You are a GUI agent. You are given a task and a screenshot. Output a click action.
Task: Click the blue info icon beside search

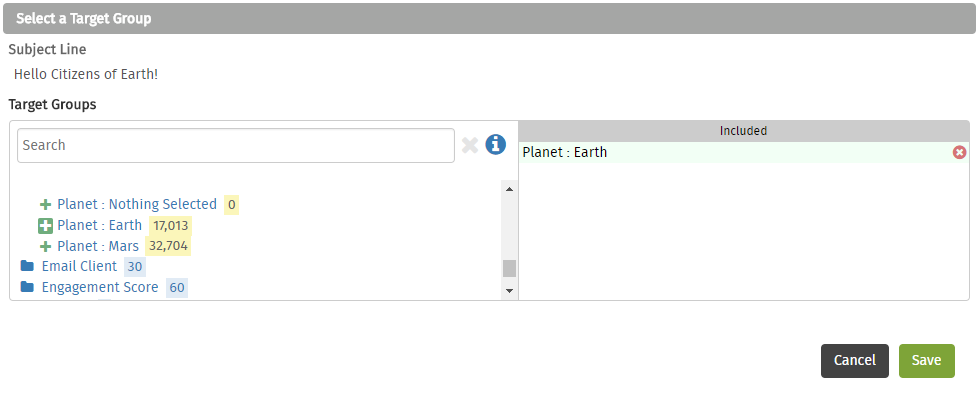(x=496, y=145)
